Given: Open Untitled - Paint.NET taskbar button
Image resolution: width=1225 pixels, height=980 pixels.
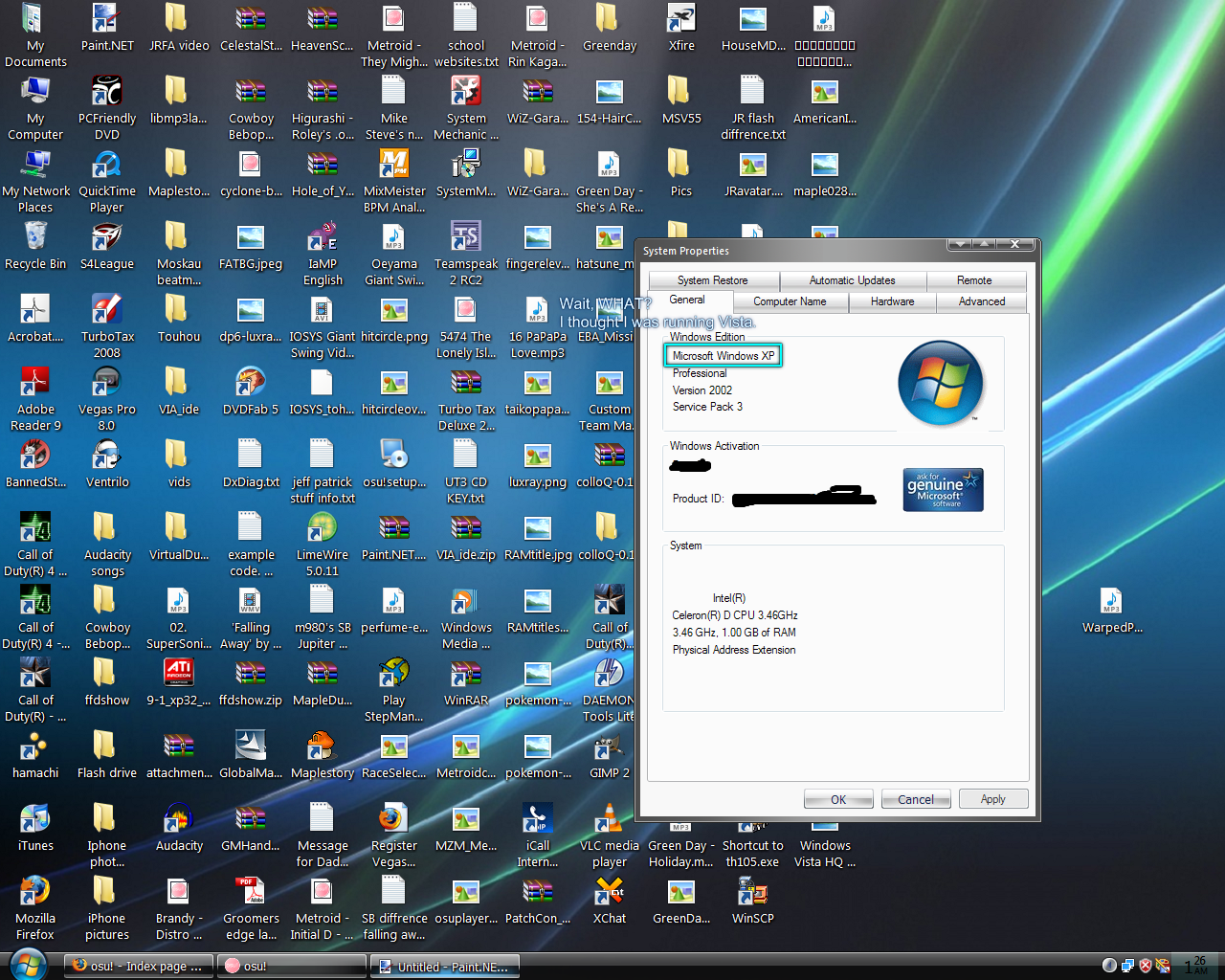Looking at the screenshot, I should [445, 966].
